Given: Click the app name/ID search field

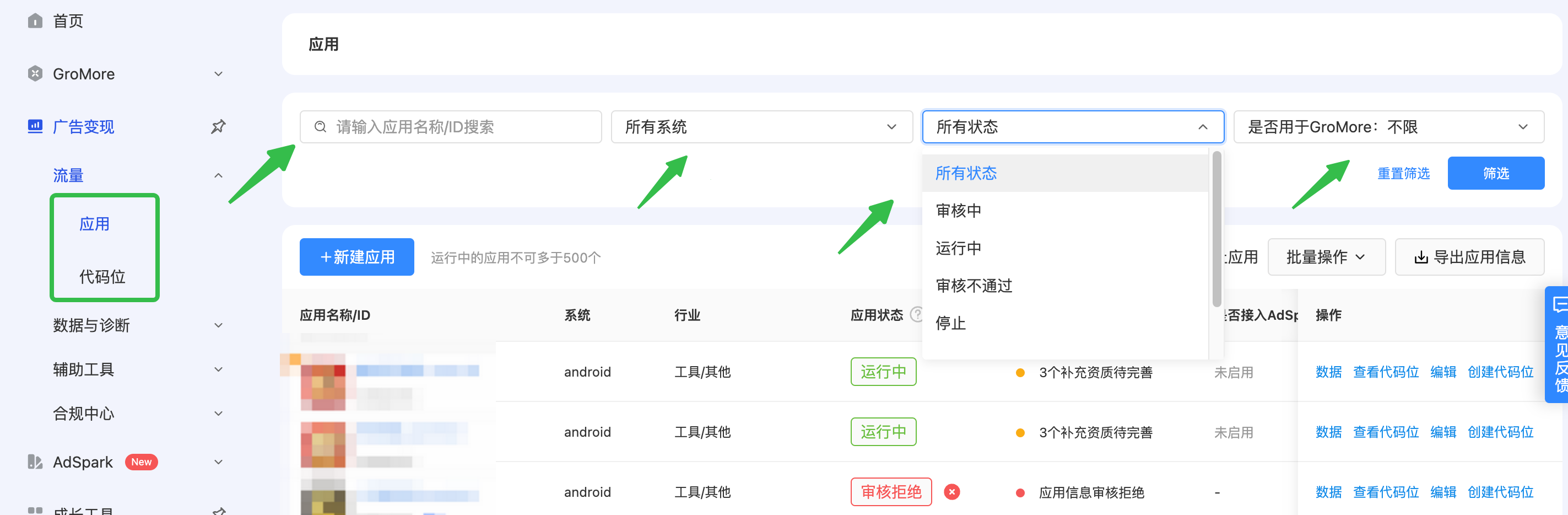Looking at the screenshot, I should tap(451, 127).
